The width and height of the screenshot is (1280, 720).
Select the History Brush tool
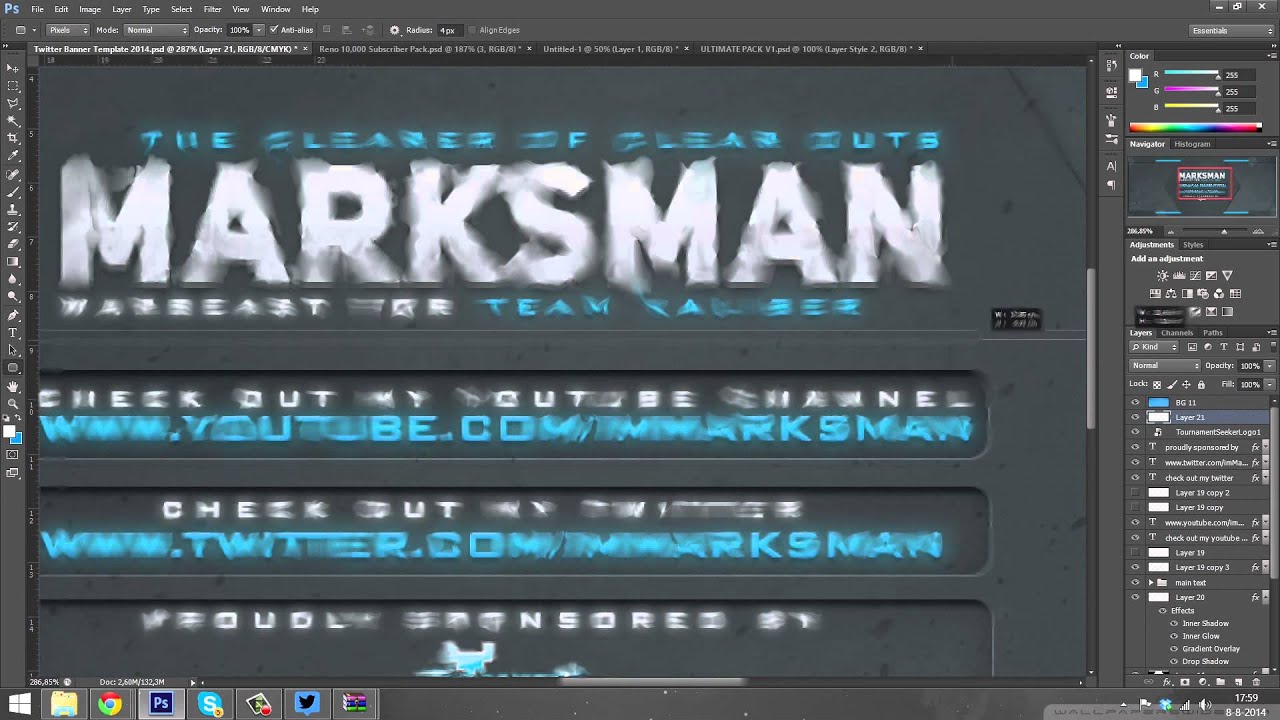[x=13, y=226]
